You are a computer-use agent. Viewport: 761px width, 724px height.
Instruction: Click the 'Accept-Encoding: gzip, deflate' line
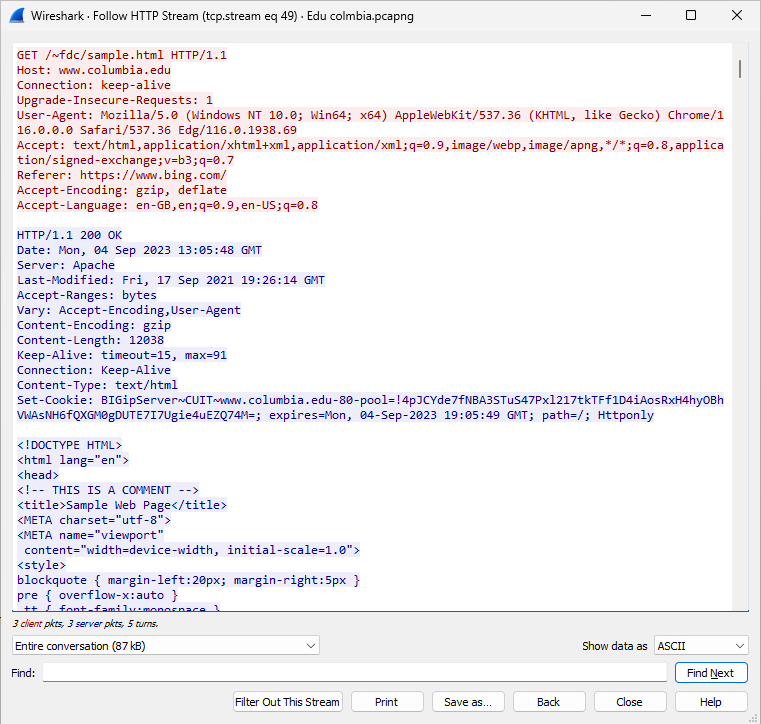[122, 190]
